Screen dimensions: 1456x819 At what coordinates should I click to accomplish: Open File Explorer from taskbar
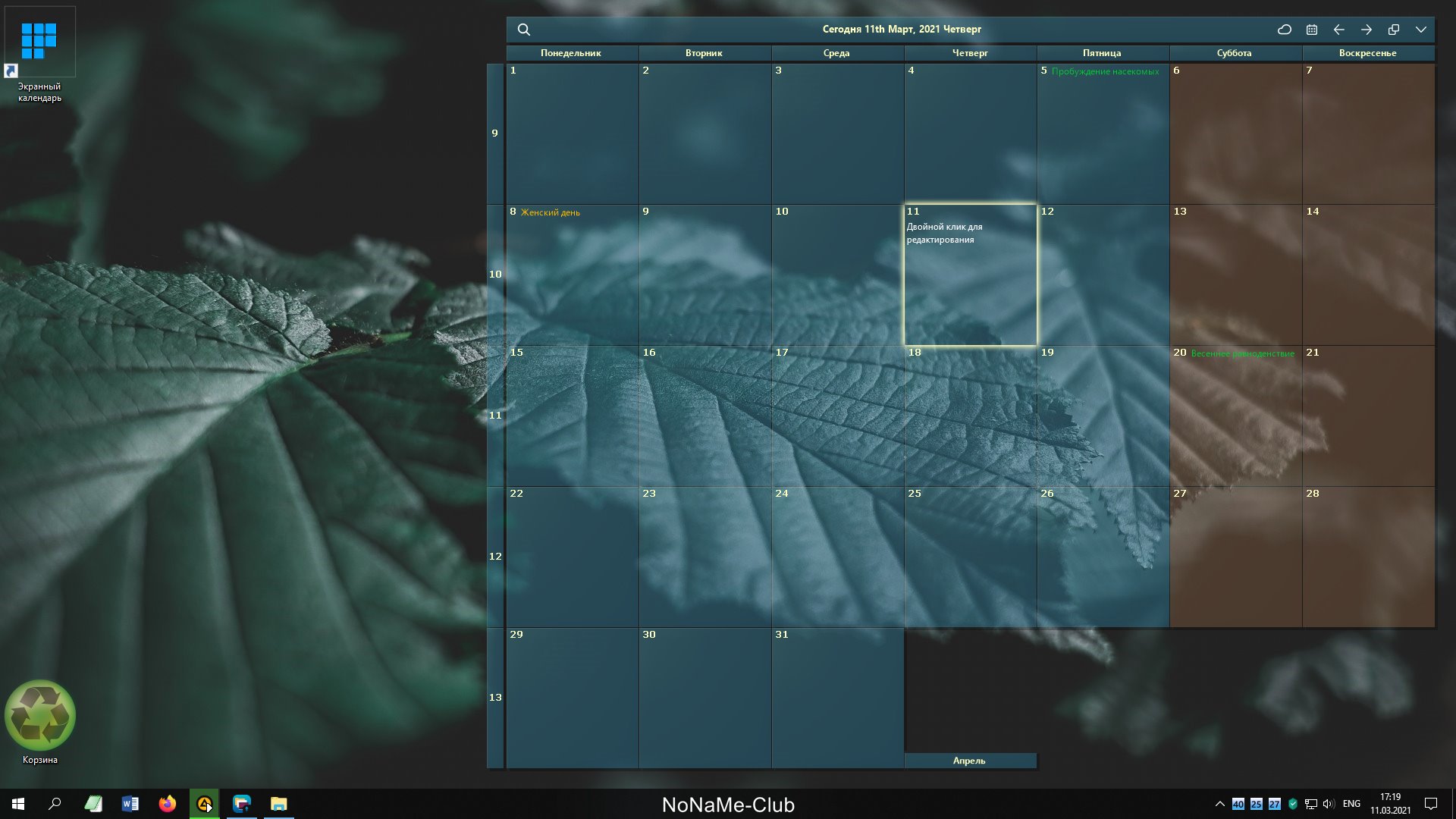click(279, 804)
